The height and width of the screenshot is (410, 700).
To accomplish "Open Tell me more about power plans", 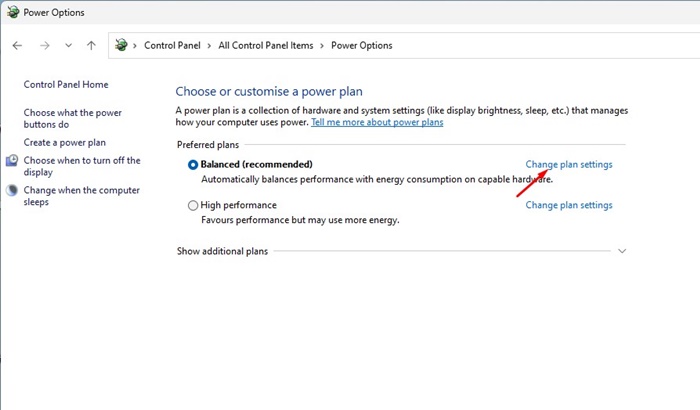I will 377,122.
